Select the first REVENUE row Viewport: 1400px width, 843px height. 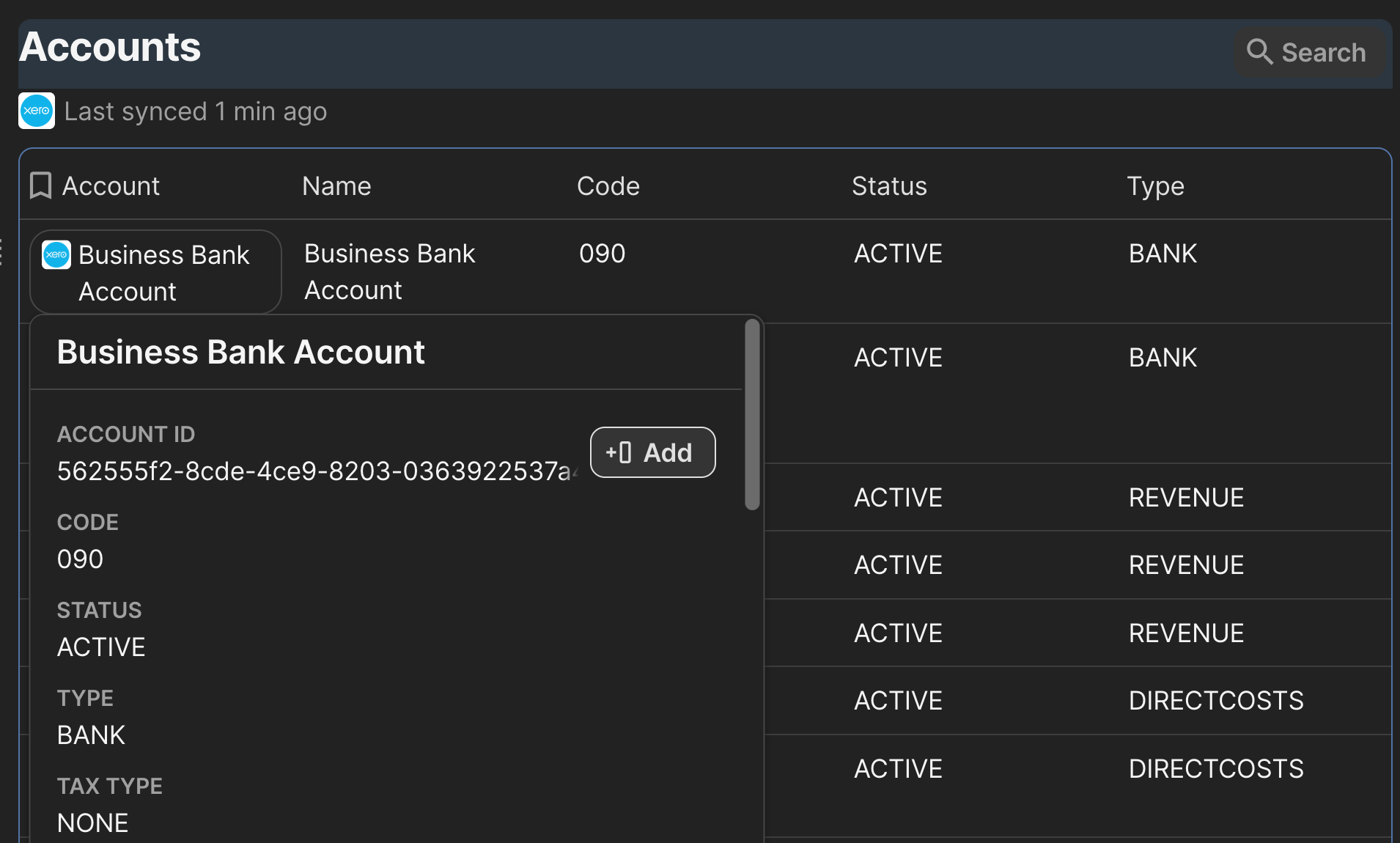click(1185, 498)
